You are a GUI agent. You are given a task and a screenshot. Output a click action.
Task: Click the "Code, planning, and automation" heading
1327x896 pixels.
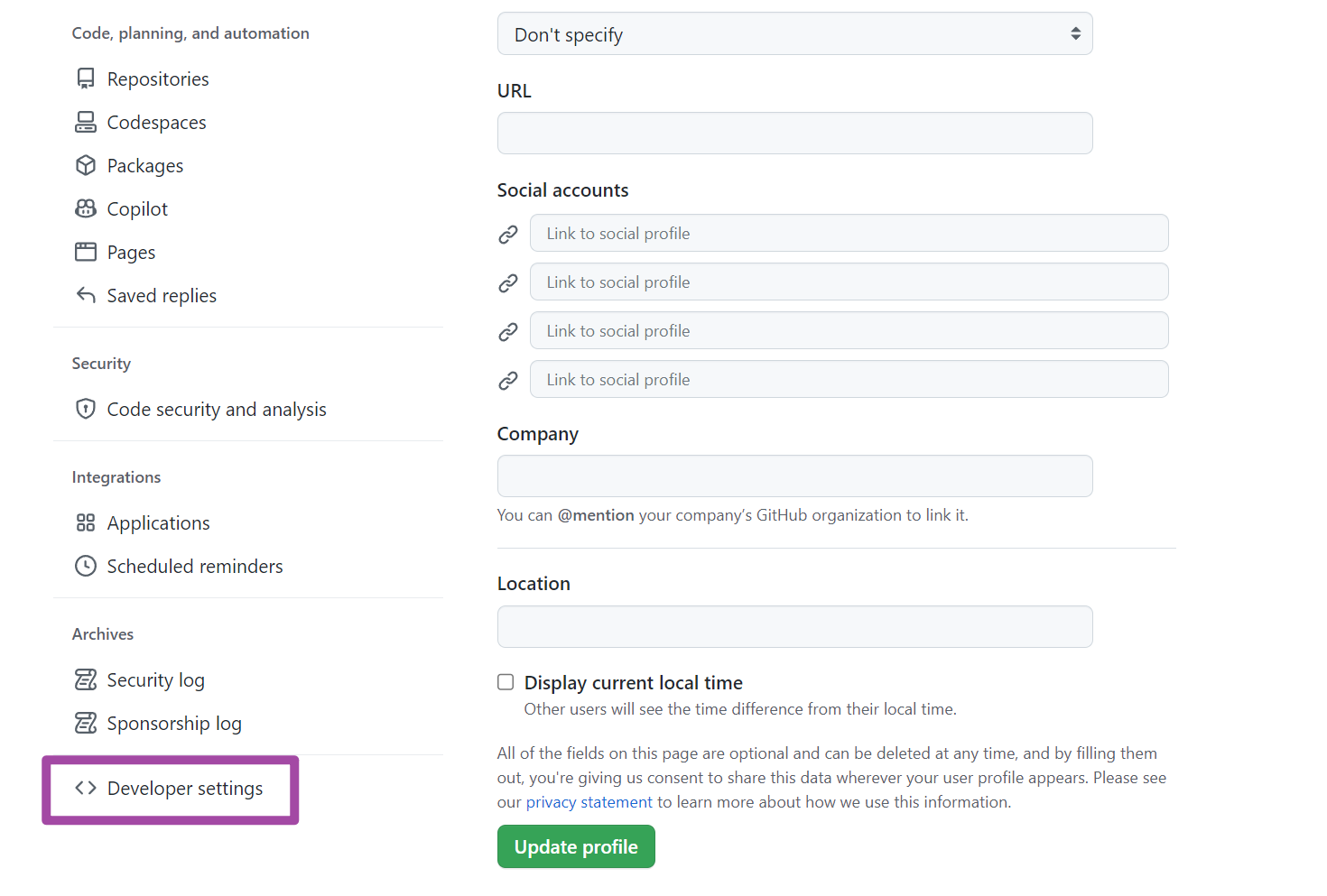pos(190,33)
